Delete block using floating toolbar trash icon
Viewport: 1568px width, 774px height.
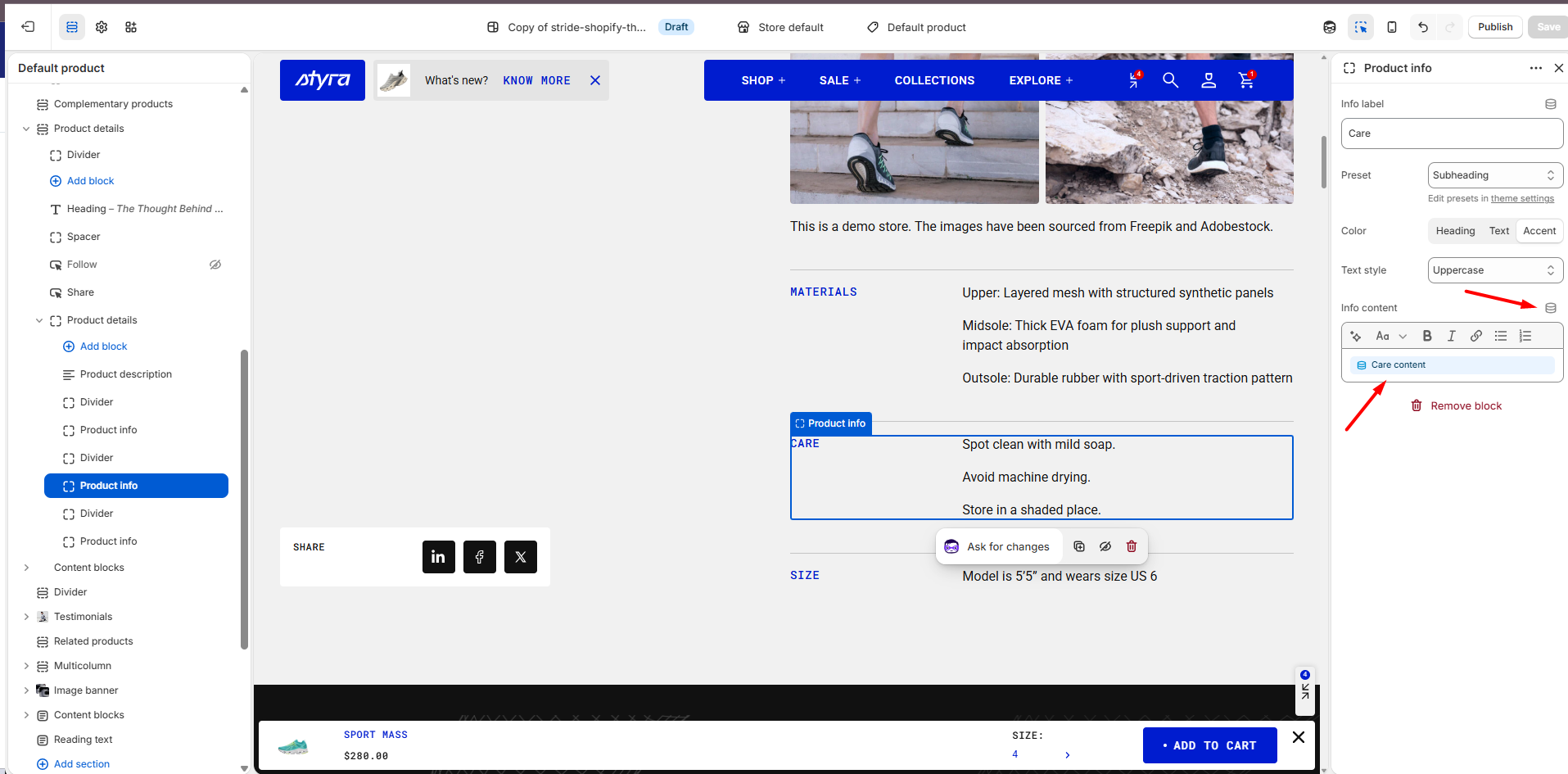pos(1132,546)
